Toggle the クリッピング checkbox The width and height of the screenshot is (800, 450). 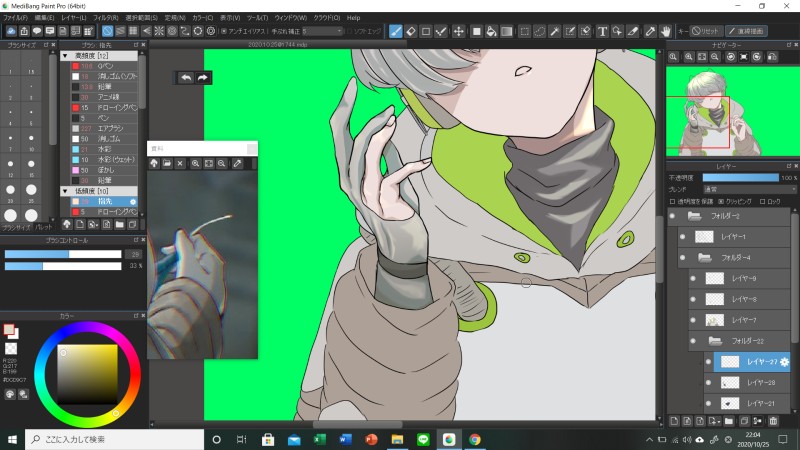click(x=720, y=202)
